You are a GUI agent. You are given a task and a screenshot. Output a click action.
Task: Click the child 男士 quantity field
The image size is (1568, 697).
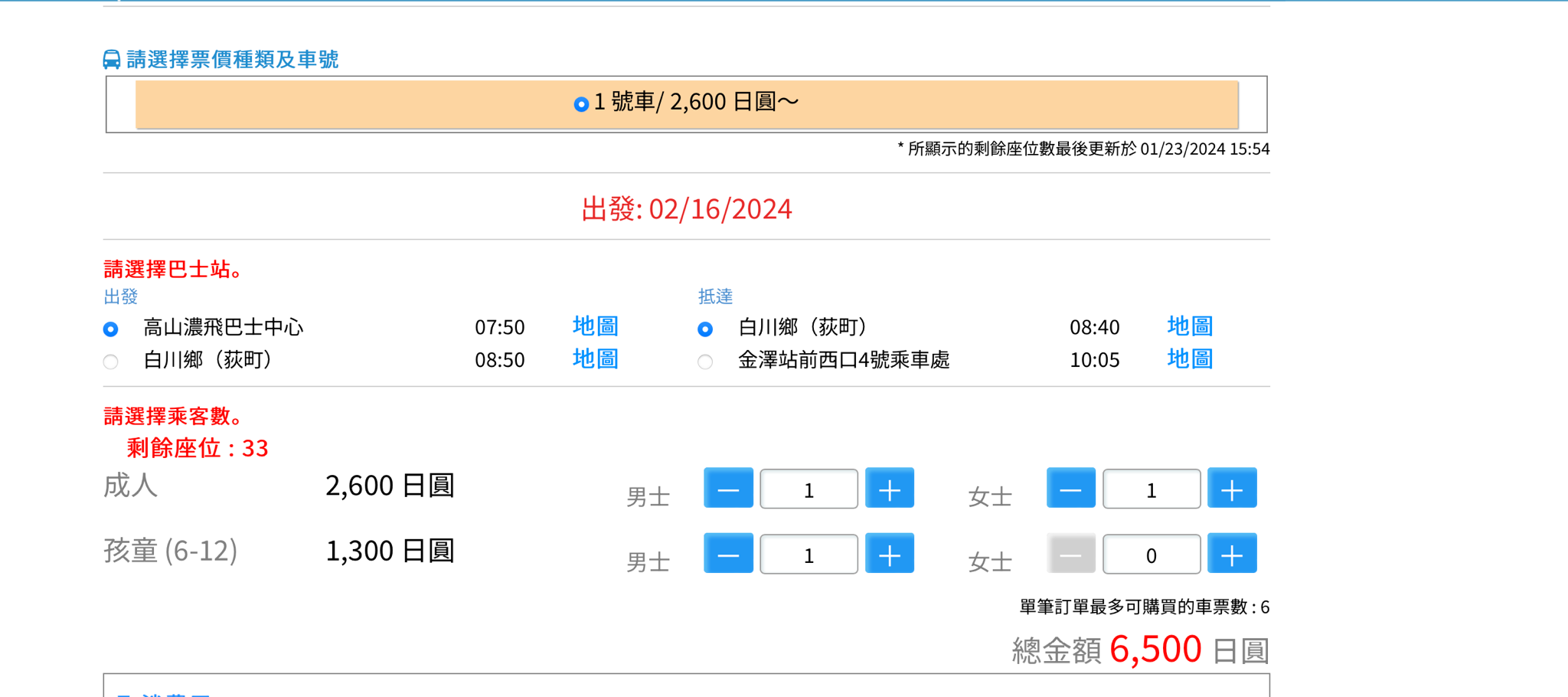(808, 554)
